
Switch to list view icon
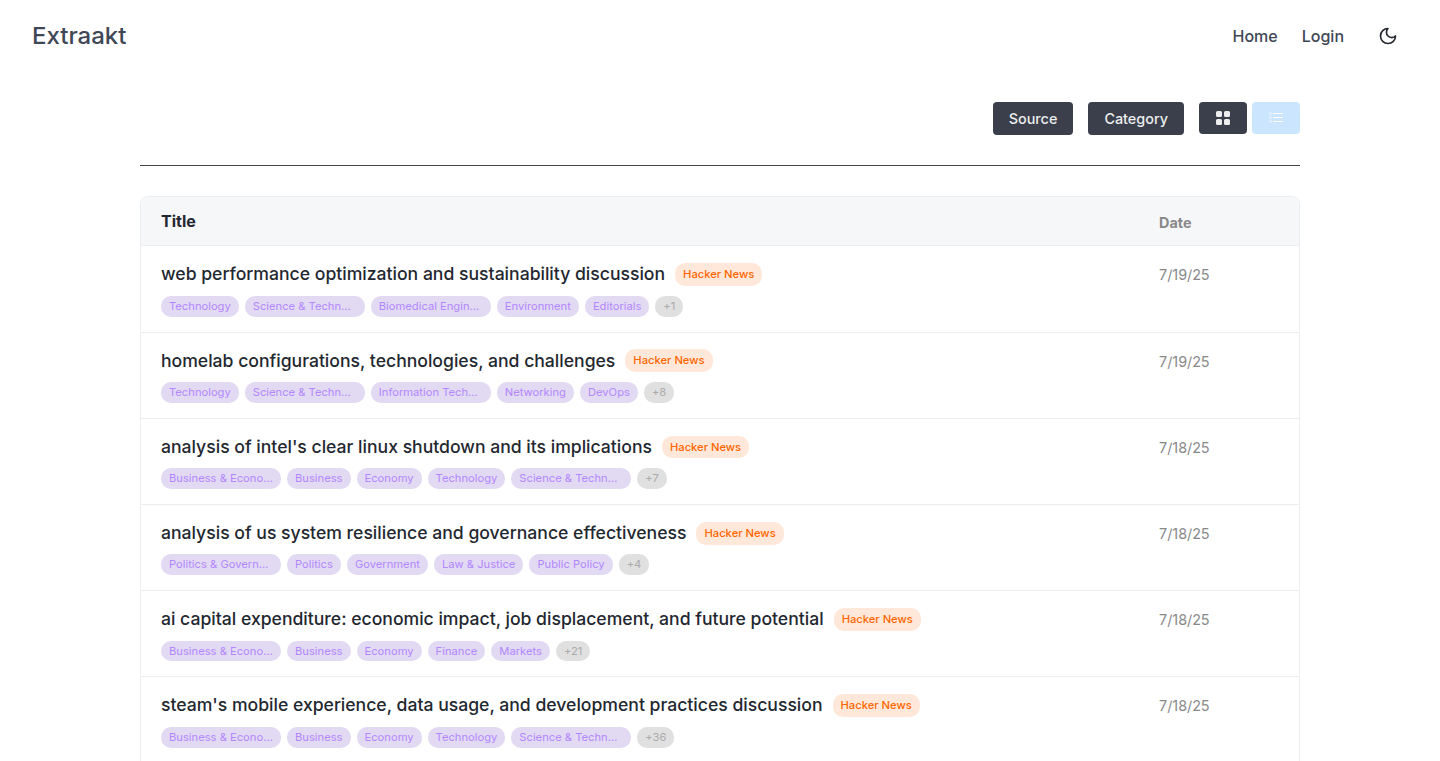1276,118
